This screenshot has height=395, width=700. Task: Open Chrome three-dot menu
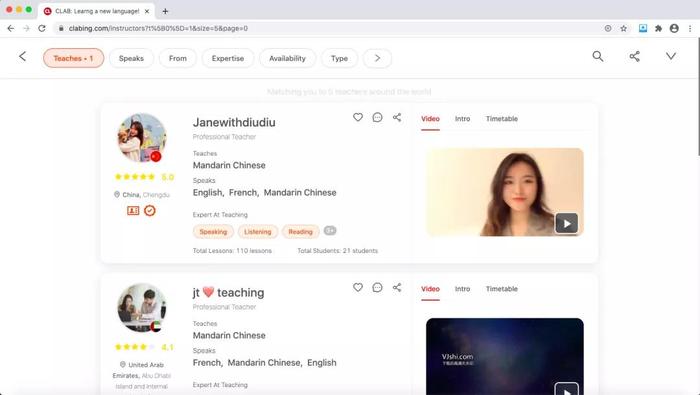point(690,28)
